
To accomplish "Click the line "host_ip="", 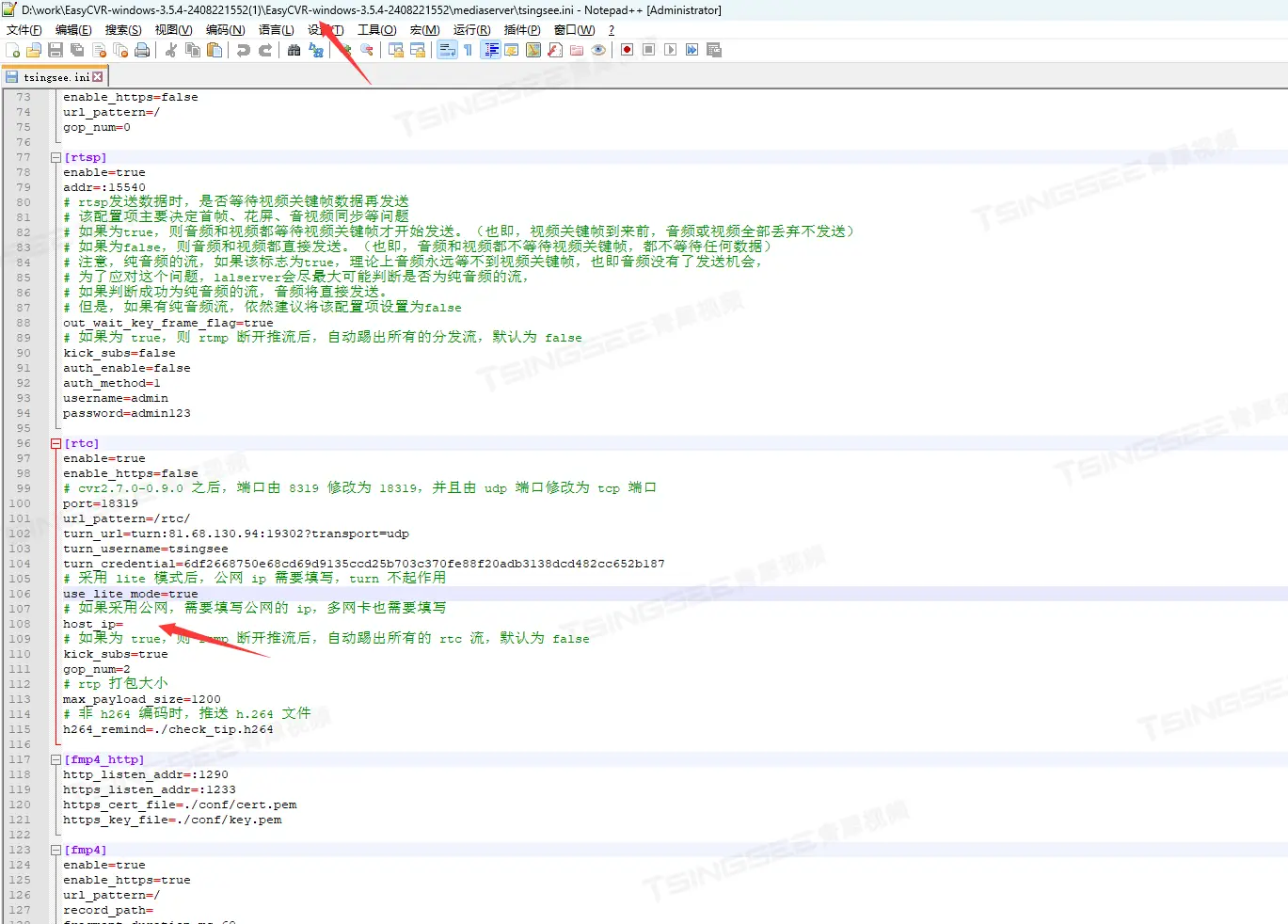I will click(x=93, y=624).
